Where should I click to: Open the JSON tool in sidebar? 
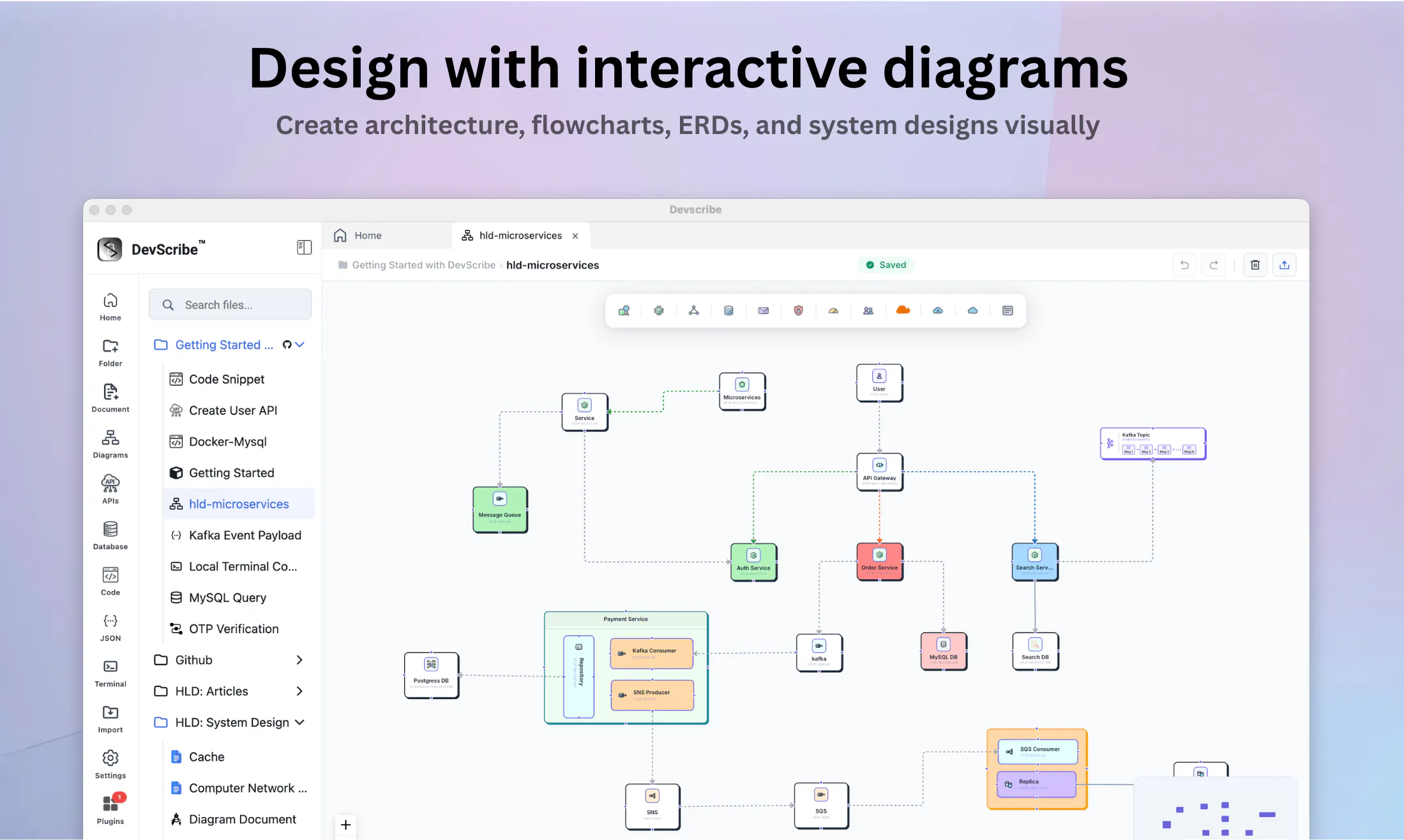pos(110,627)
